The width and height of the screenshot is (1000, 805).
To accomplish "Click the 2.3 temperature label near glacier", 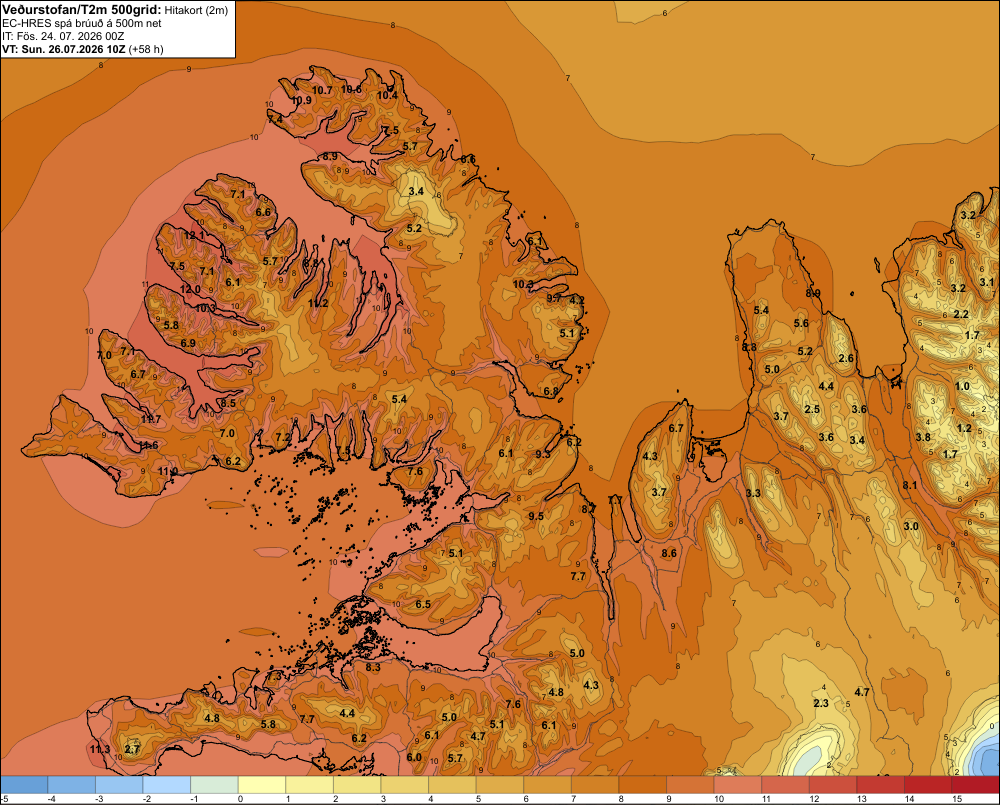I will coord(821,703).
